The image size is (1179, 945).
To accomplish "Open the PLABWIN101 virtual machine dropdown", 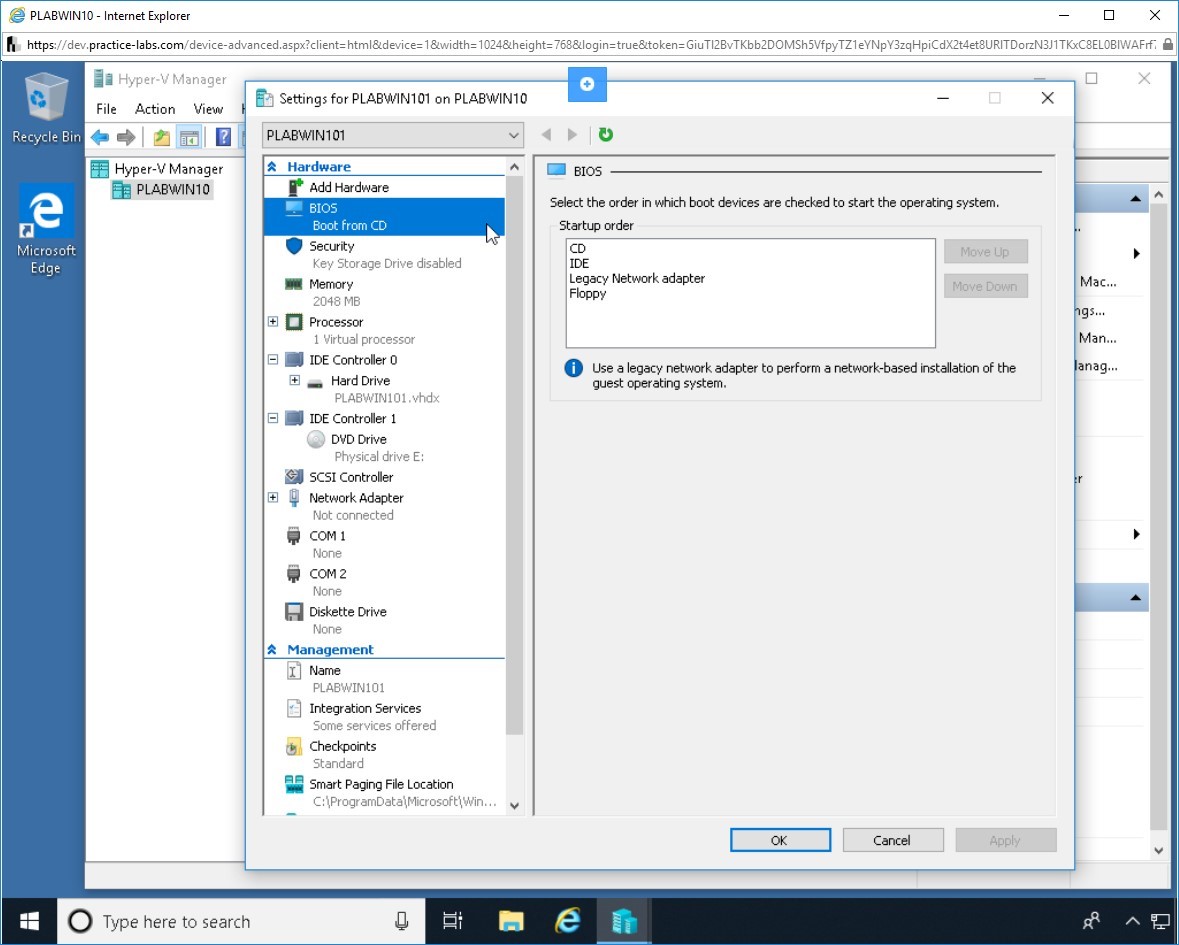I will click(x=392, y=135).
